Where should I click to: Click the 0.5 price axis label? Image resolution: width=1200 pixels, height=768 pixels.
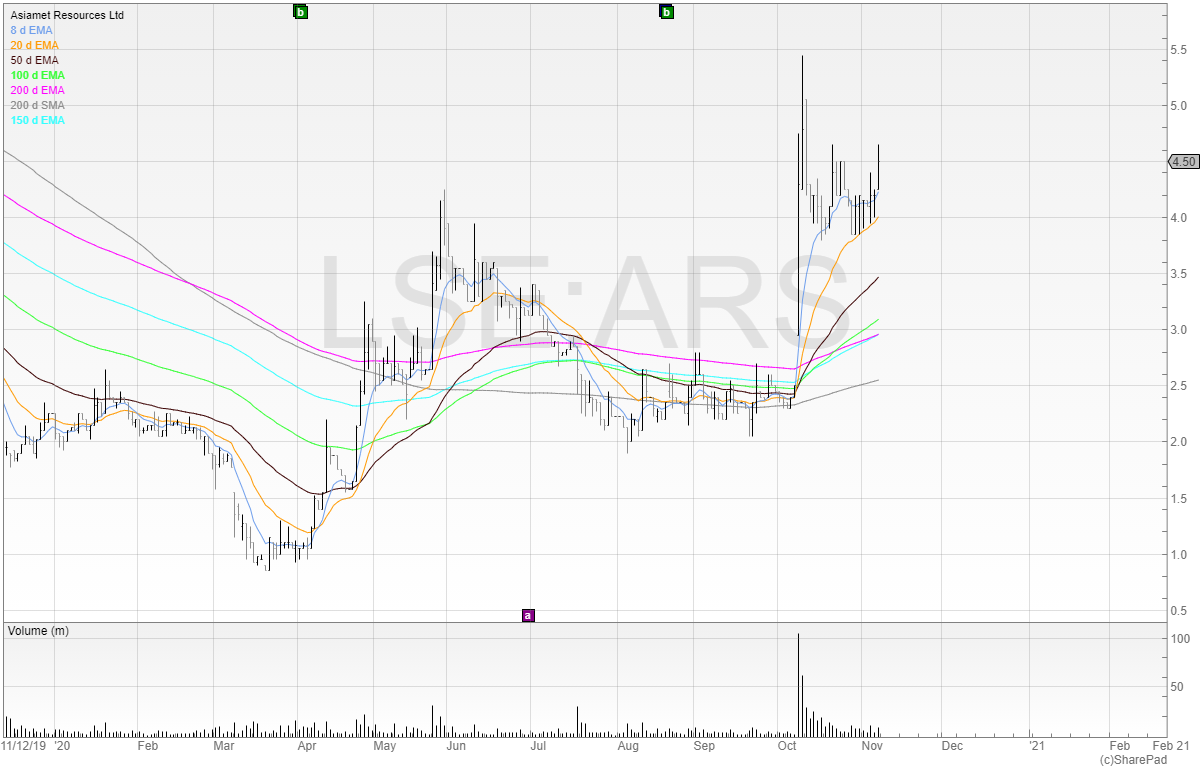(x=1178, y=610)
